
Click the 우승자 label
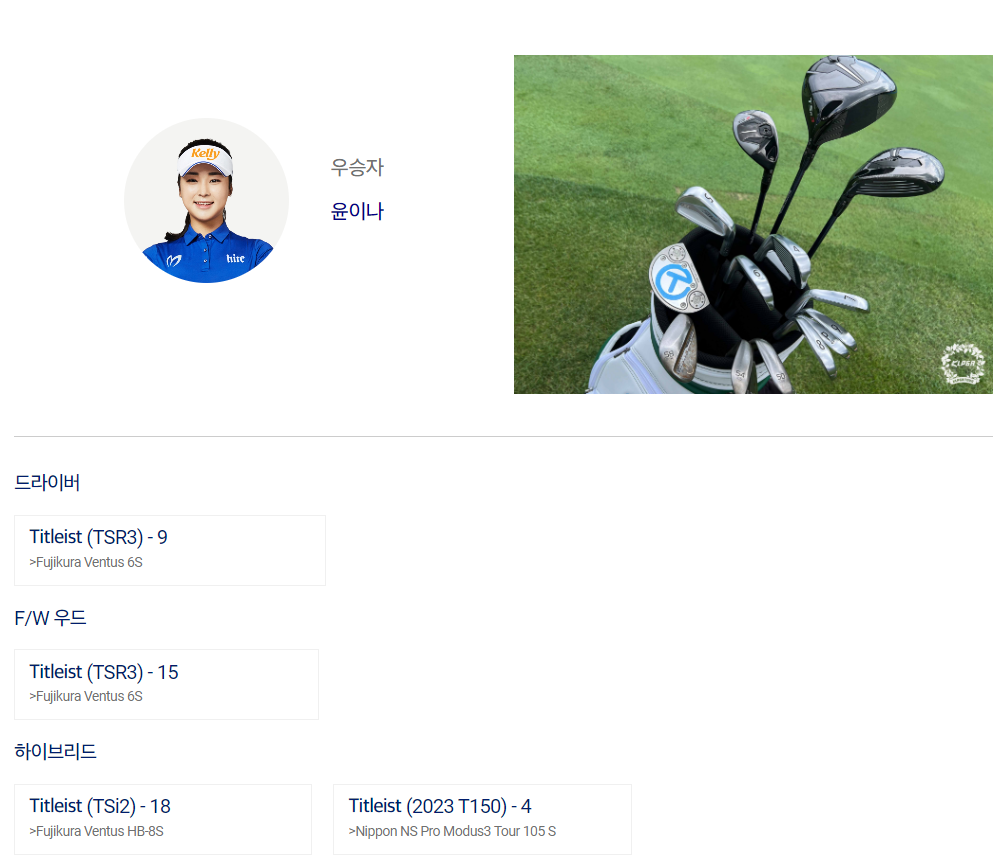point(357,167)
